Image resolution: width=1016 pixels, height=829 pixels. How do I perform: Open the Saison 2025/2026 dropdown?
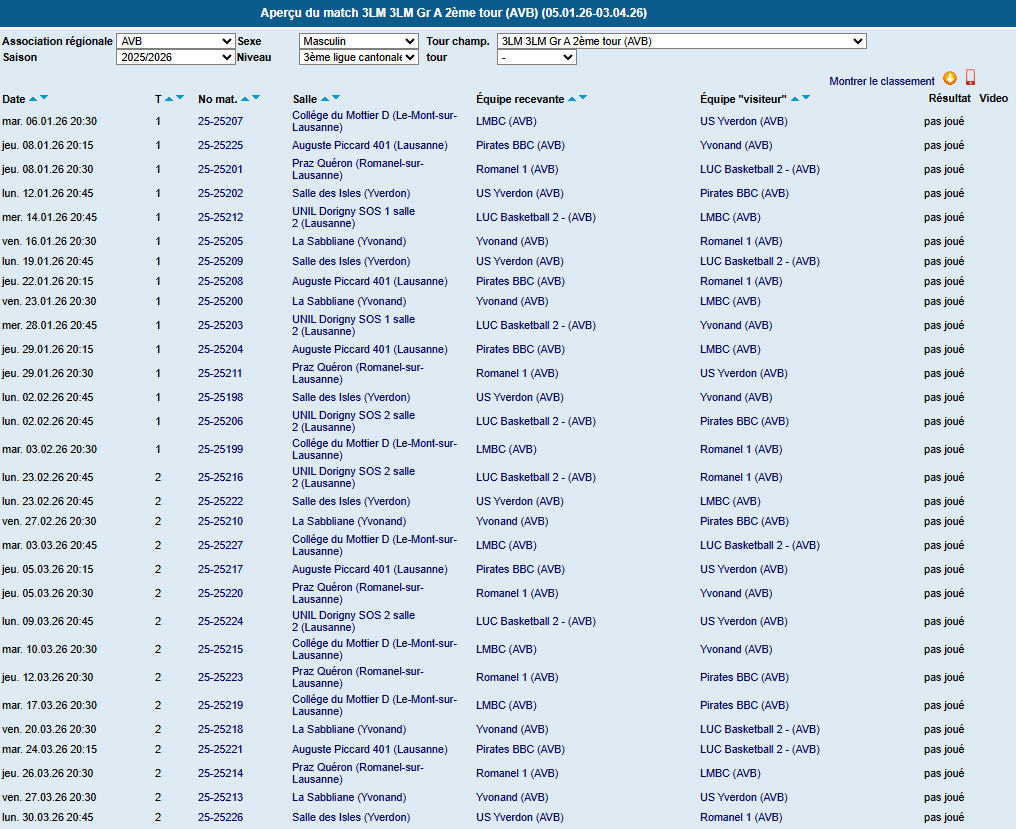[176, 58]
